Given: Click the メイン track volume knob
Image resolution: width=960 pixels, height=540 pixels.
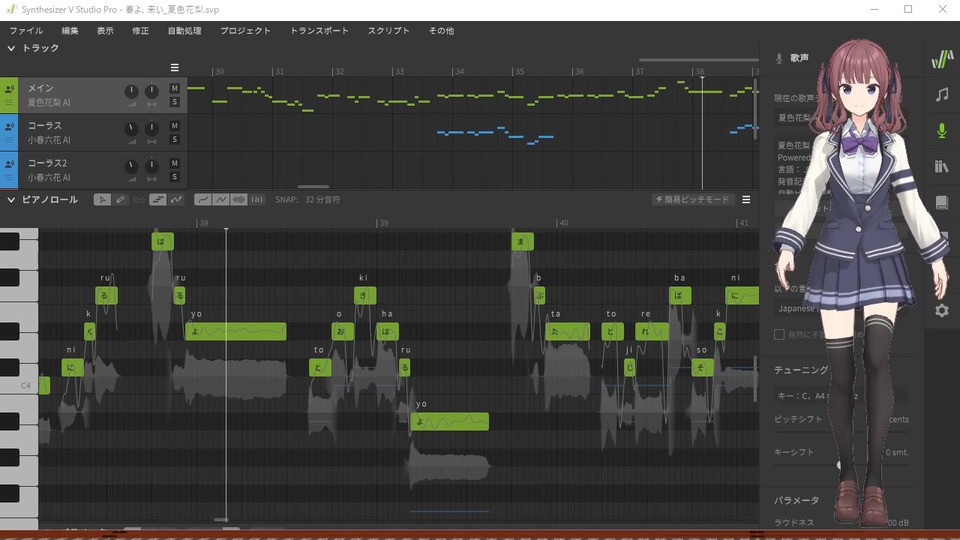Looking at the screenshot, I should click(x=131, y=91).
